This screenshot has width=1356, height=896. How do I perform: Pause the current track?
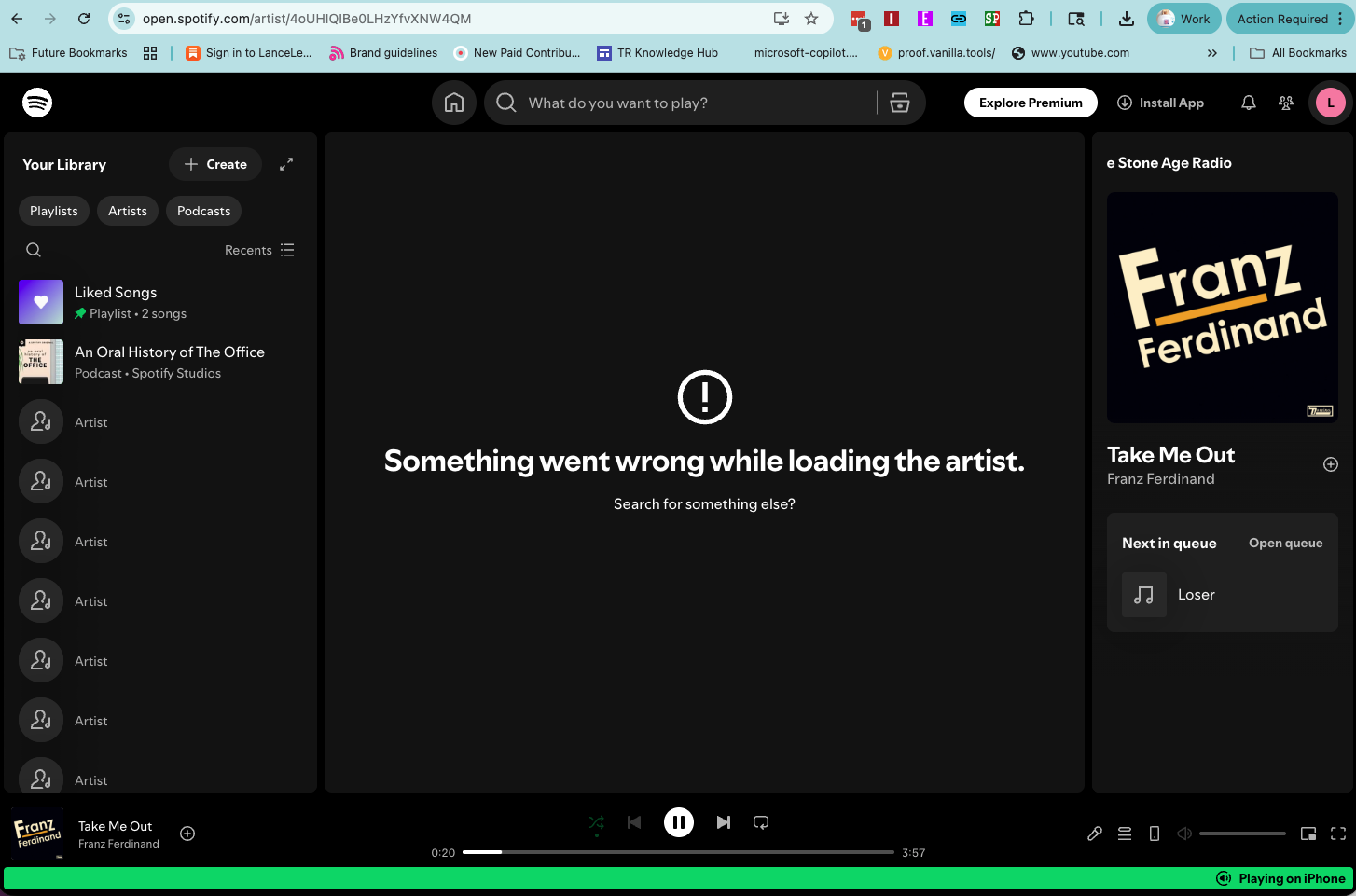tap(679, 822)
